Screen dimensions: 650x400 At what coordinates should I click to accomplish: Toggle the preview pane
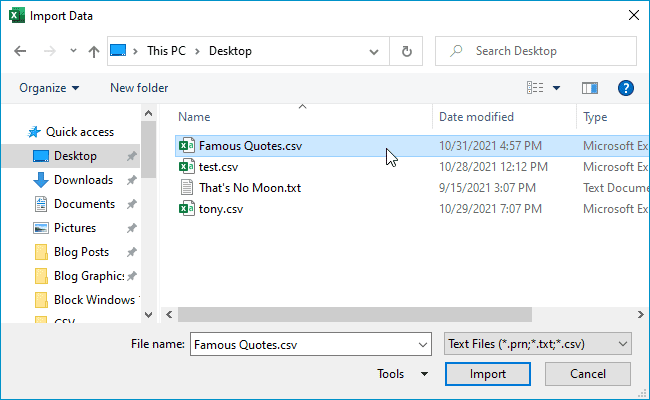589,88
